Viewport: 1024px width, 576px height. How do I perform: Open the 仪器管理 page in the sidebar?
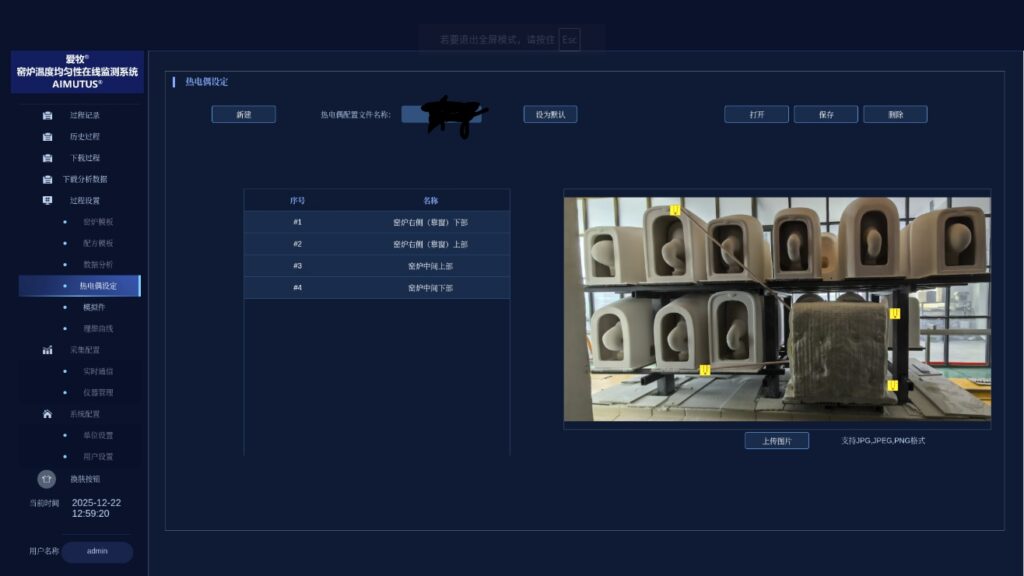tap(98, 393)
